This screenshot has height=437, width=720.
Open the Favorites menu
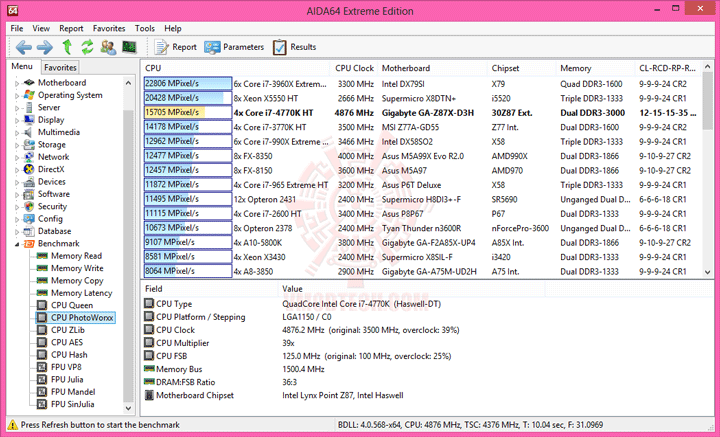pyautogui.click(x=109, y=28)
